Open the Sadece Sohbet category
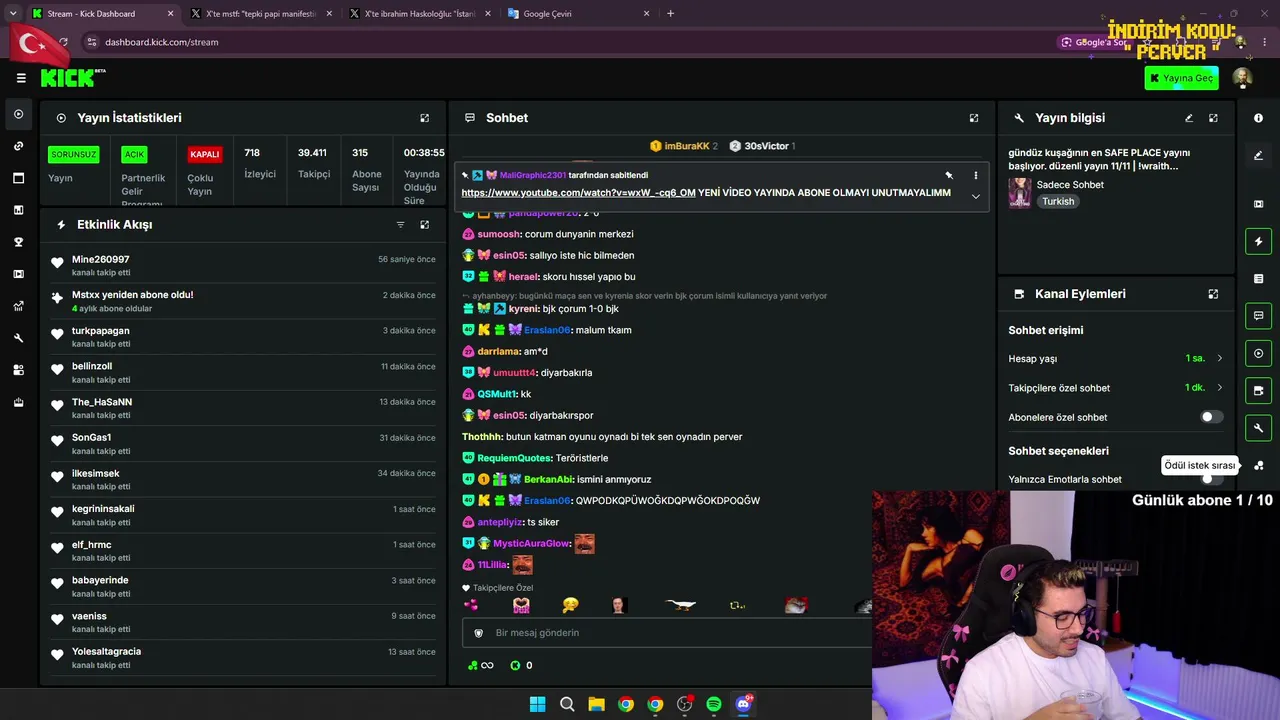This screenshot has height=720, width=1280. click(x=1070, y=185)
